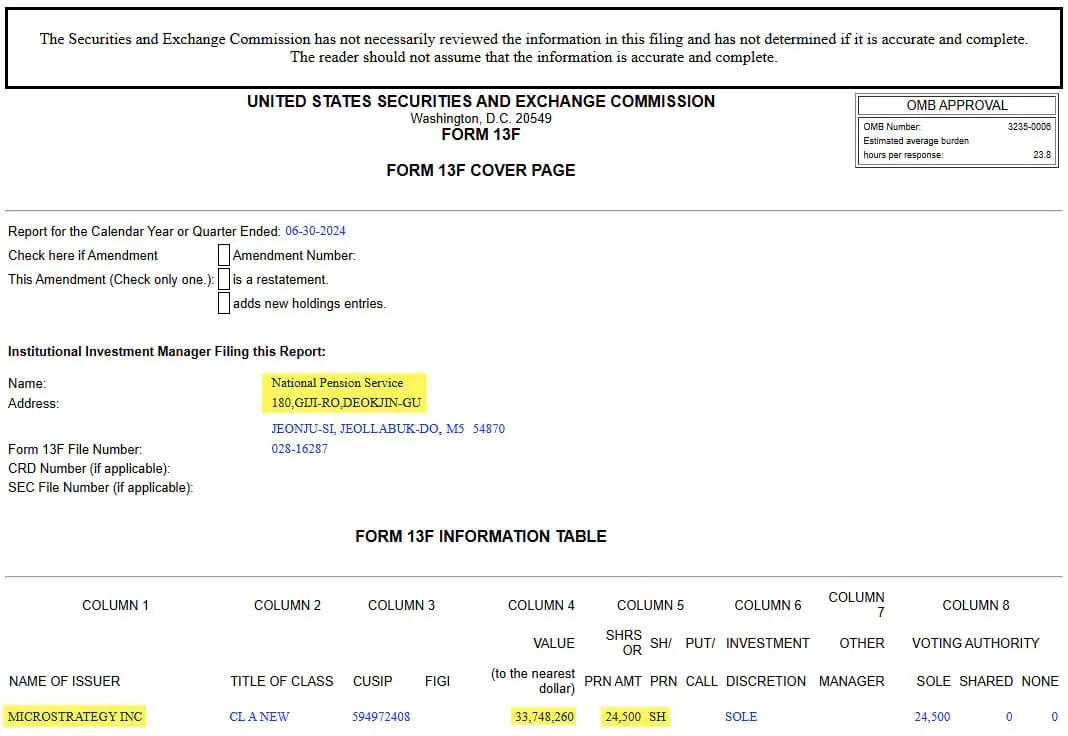
Task: Select the name 'National Pension Service'
Action: pos(337,383)
